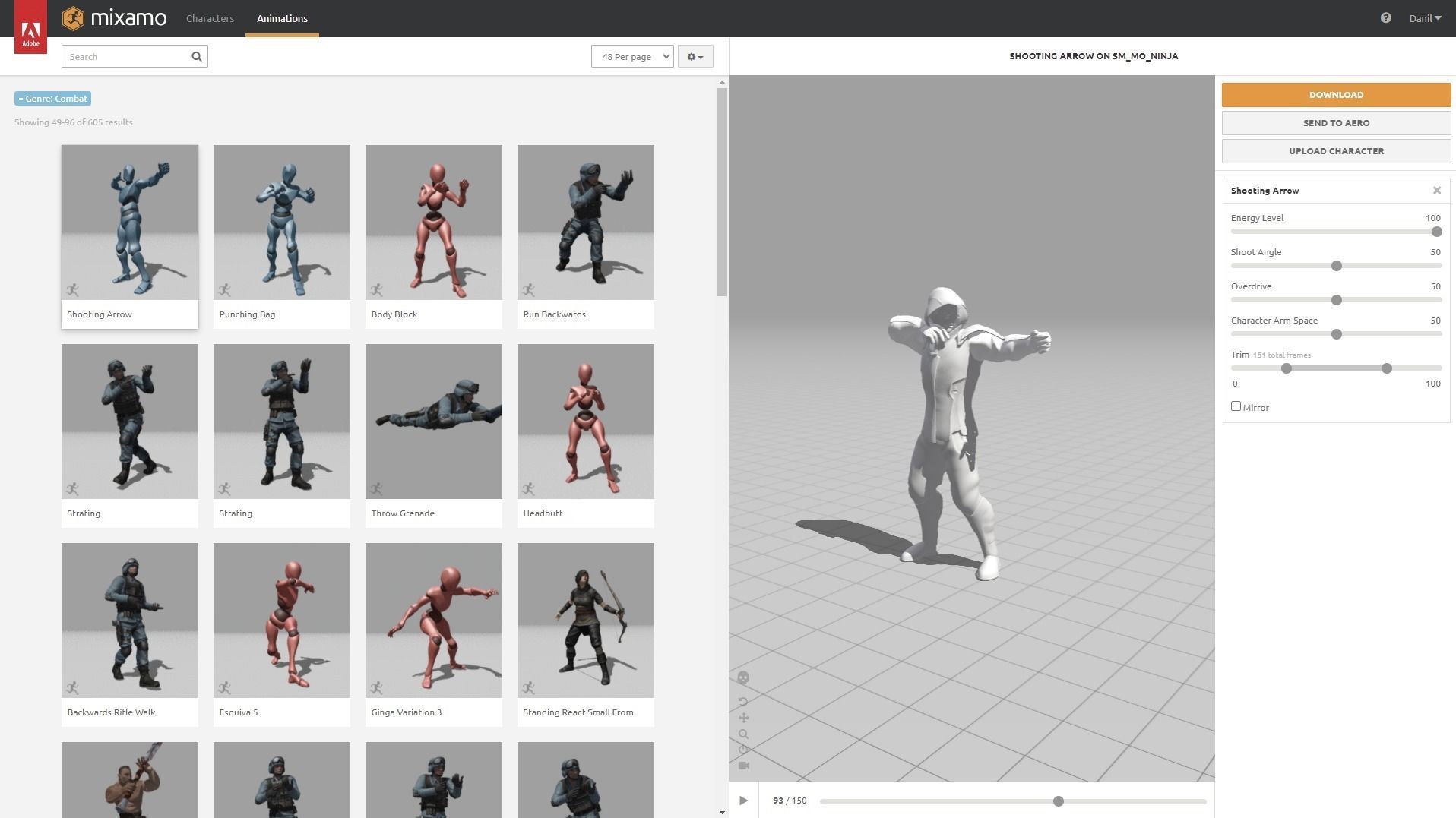Open the Danil account menu
The height and width of the screenshot is (818, 1456).
coord(1425,18)
